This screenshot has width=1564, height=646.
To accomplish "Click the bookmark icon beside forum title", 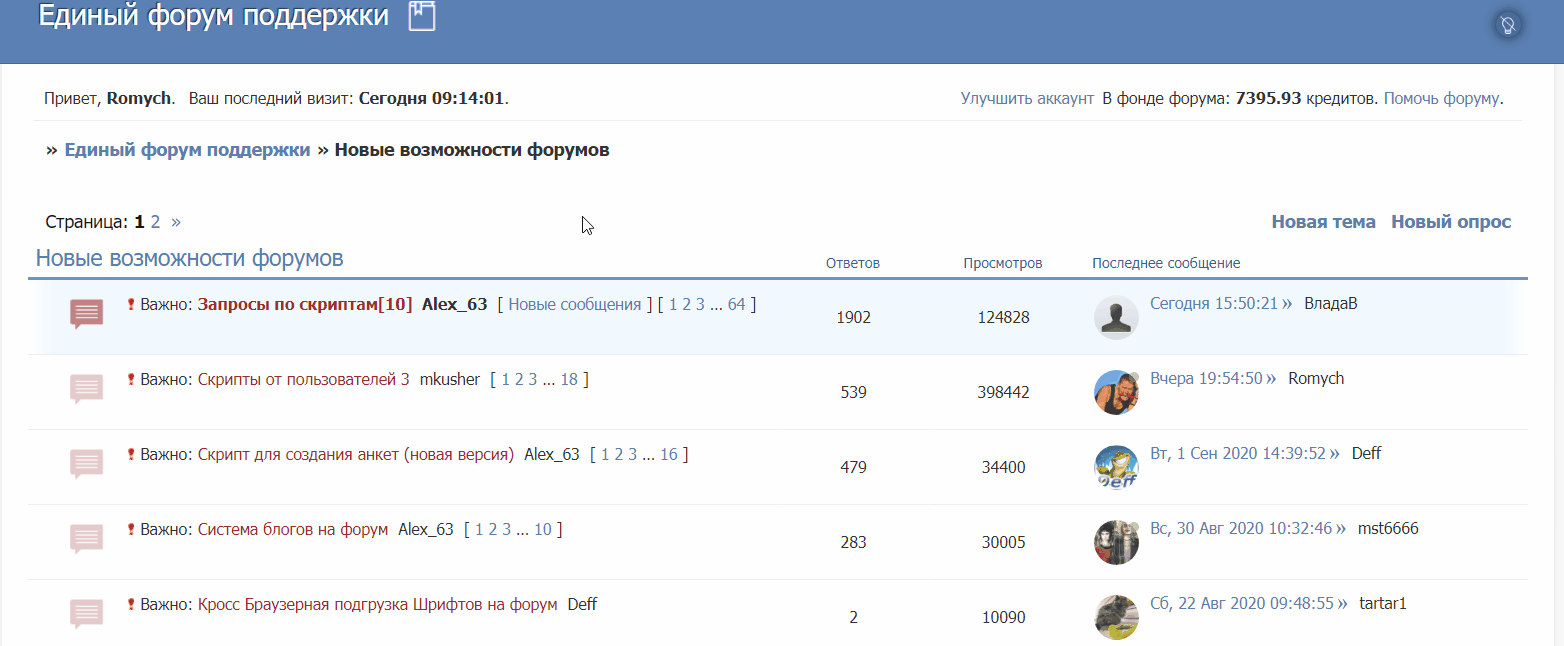I will (x=422, y=17).
